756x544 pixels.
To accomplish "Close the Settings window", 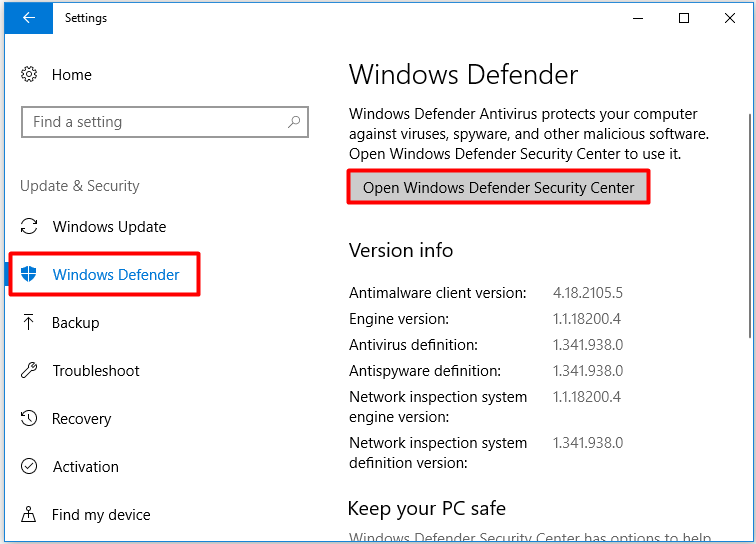I will tap(729, 18).
